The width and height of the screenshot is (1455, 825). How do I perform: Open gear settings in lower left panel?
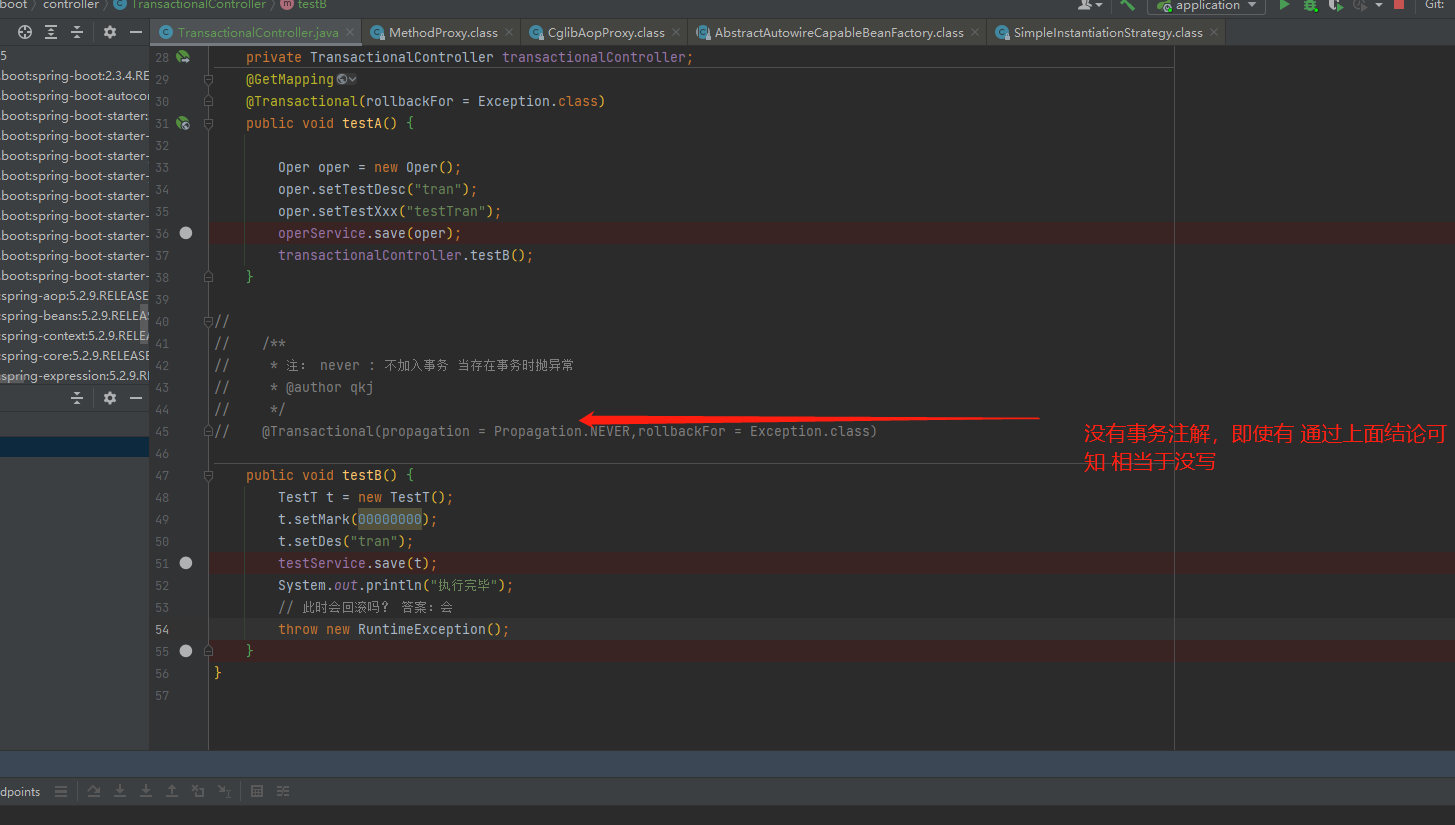pos(110,398)
